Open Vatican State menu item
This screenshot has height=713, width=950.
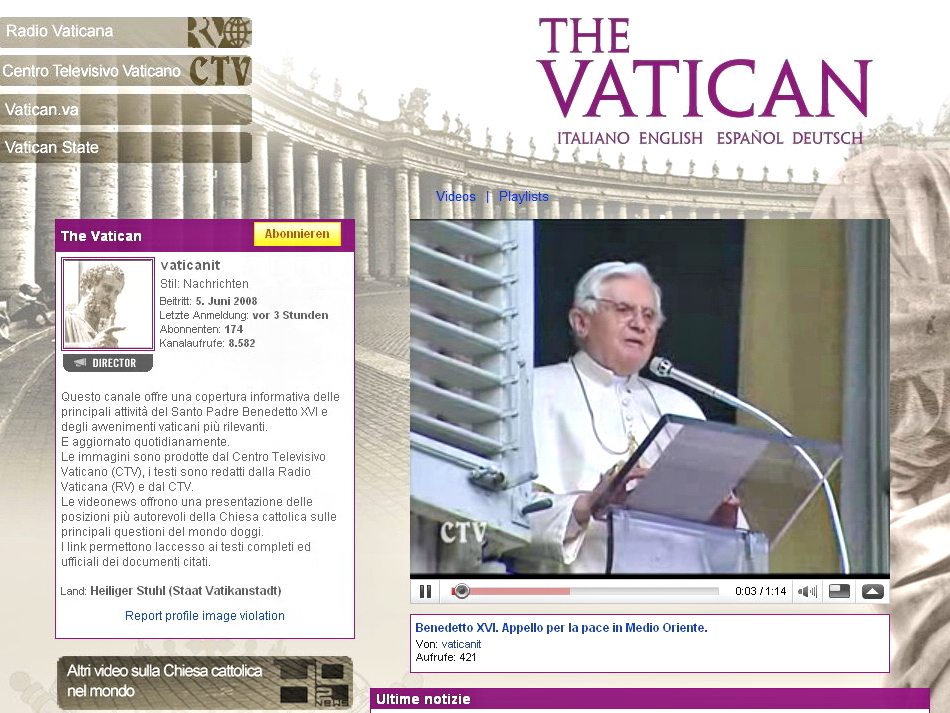125,147
